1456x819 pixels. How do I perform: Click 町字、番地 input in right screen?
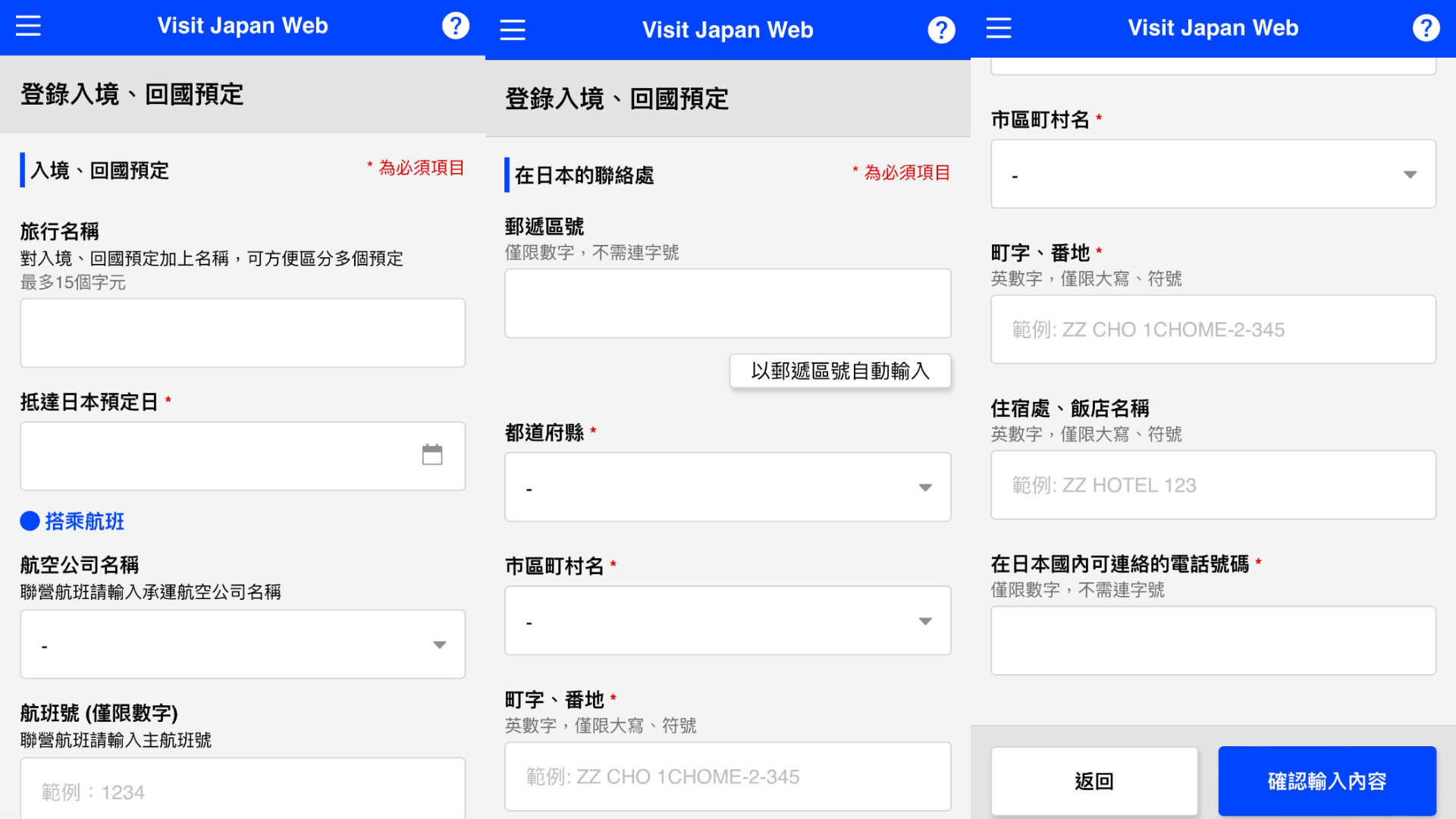coord(1213,329)
